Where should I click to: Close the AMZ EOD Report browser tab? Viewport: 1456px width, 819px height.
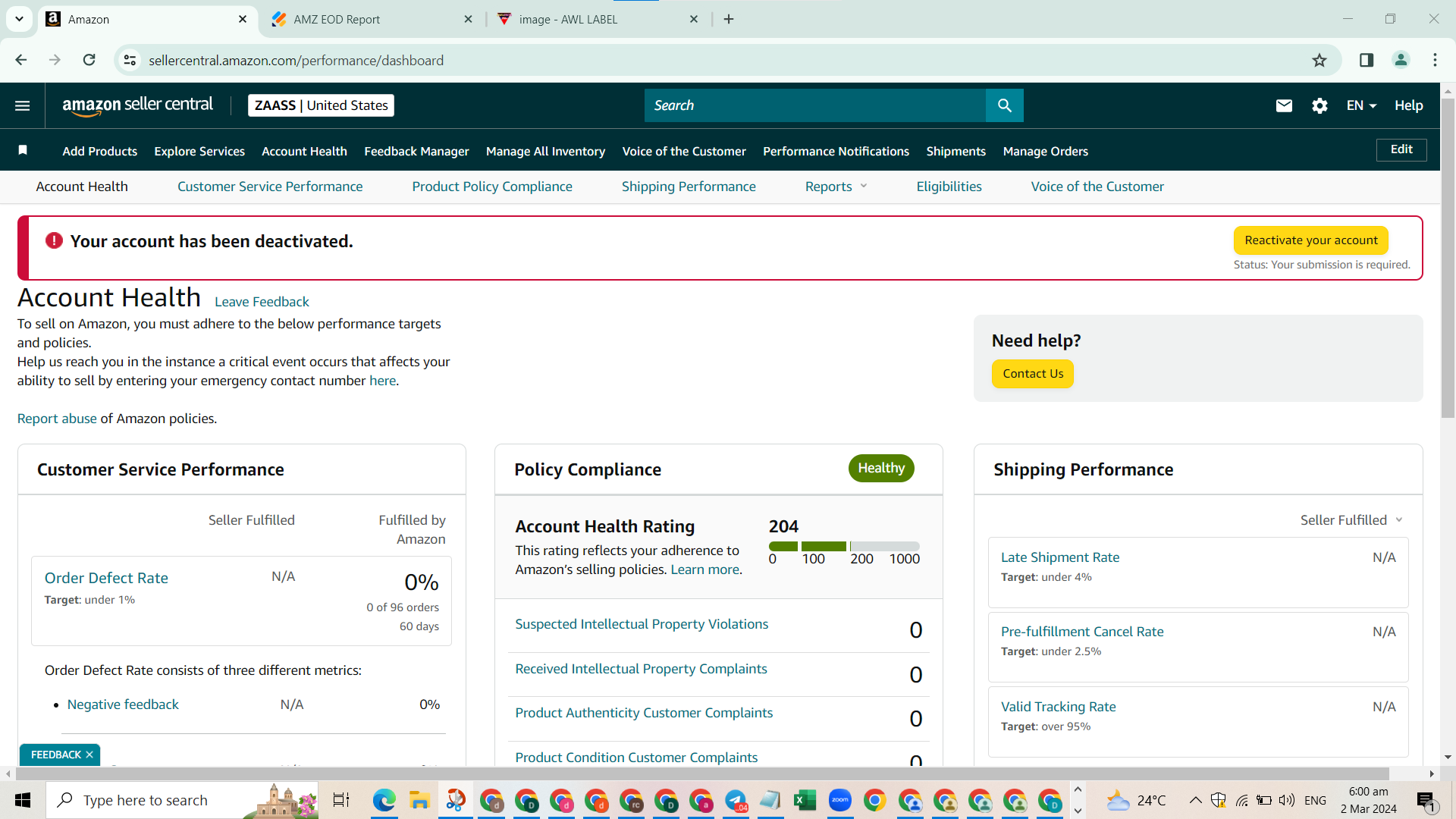point(468,19)
